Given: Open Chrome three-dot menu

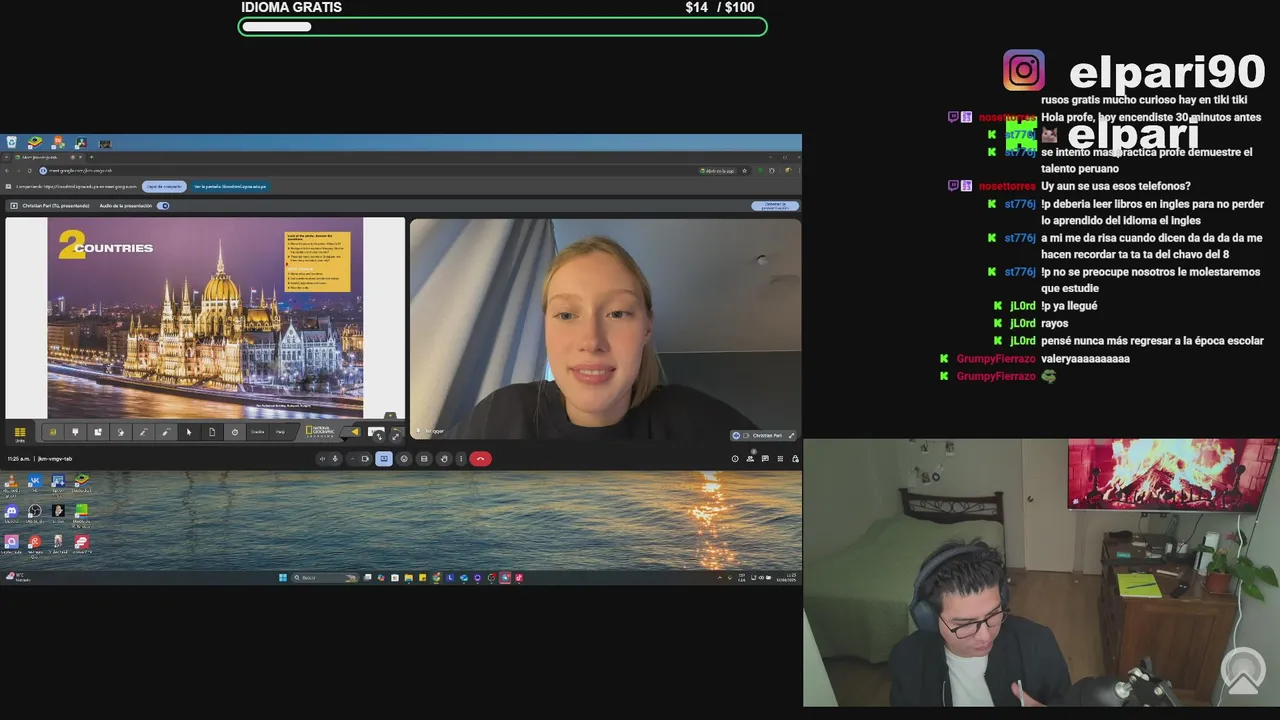Looking at the screenshot, I should 798,171.
